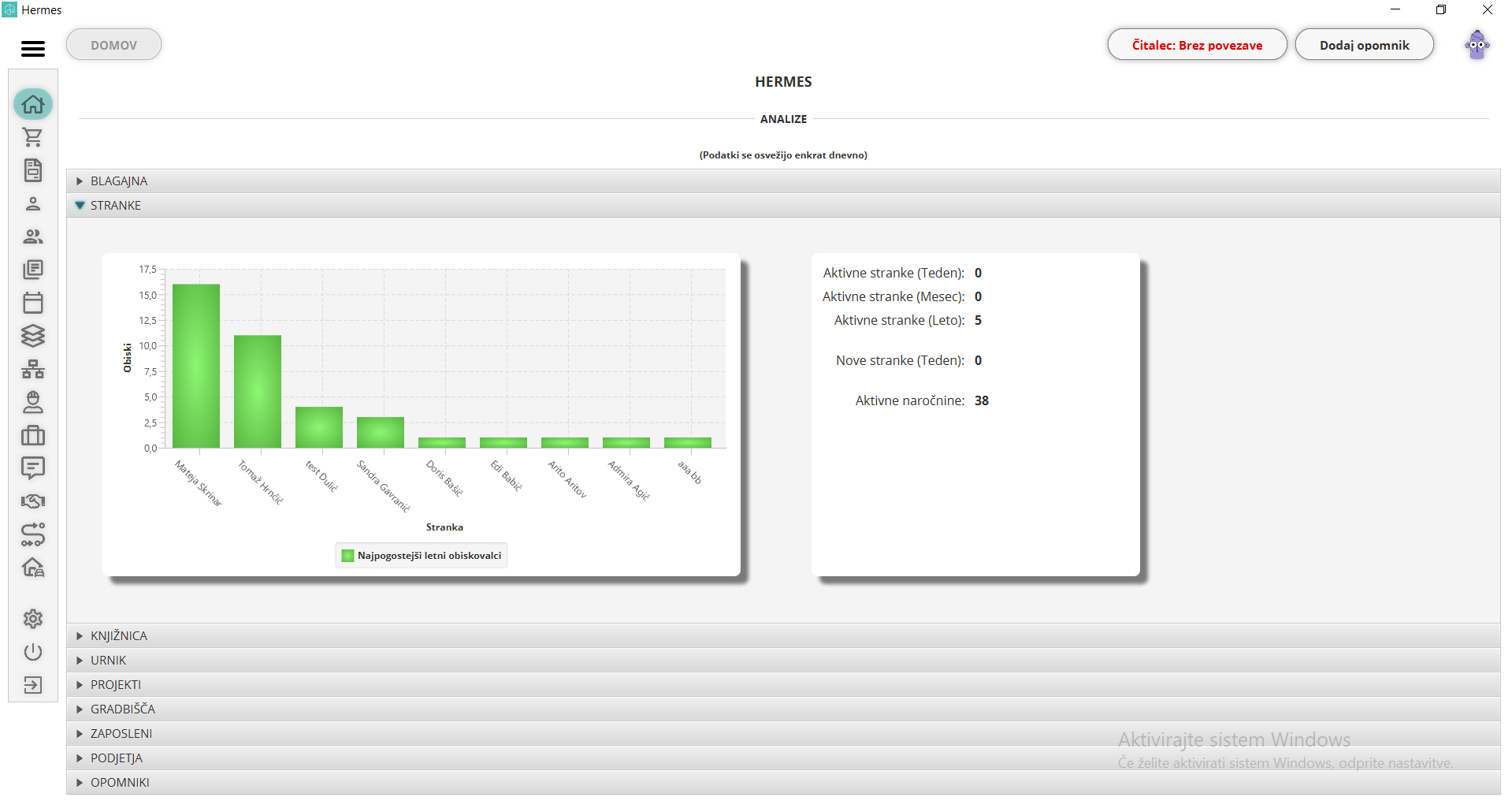Click the power icon in sidebar
1512x808 pixels.
click(x=33, y=652)
